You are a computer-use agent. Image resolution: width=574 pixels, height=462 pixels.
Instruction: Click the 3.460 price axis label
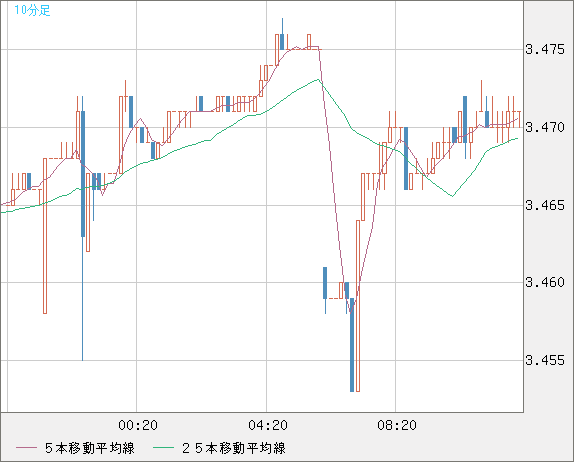point(545,282)
